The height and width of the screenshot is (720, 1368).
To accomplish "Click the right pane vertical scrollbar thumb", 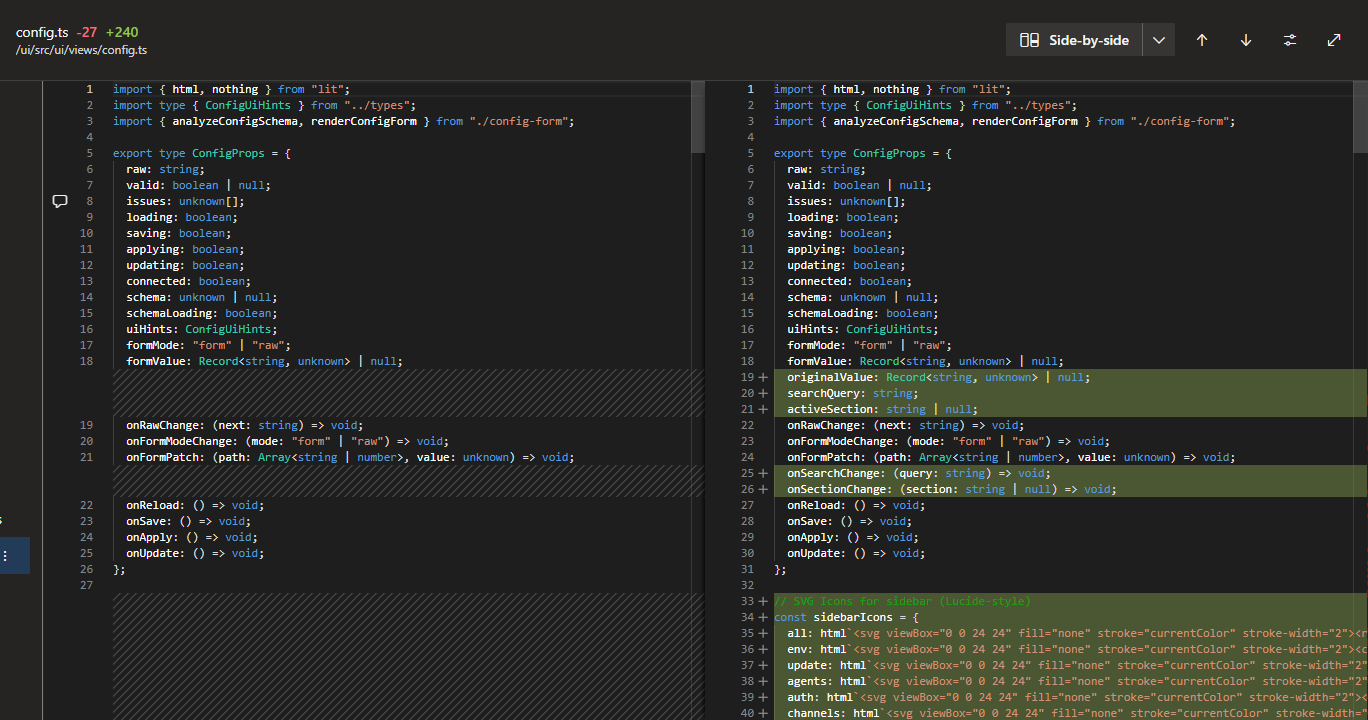I will point(1360,118).
